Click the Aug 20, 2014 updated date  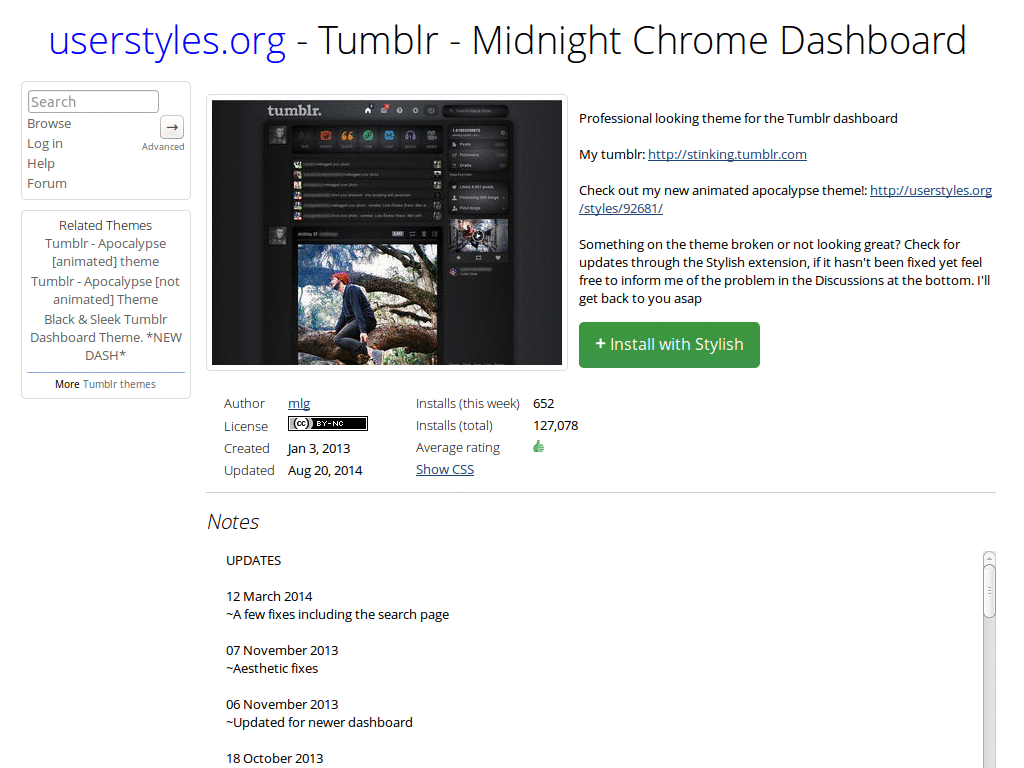(325, 470)
